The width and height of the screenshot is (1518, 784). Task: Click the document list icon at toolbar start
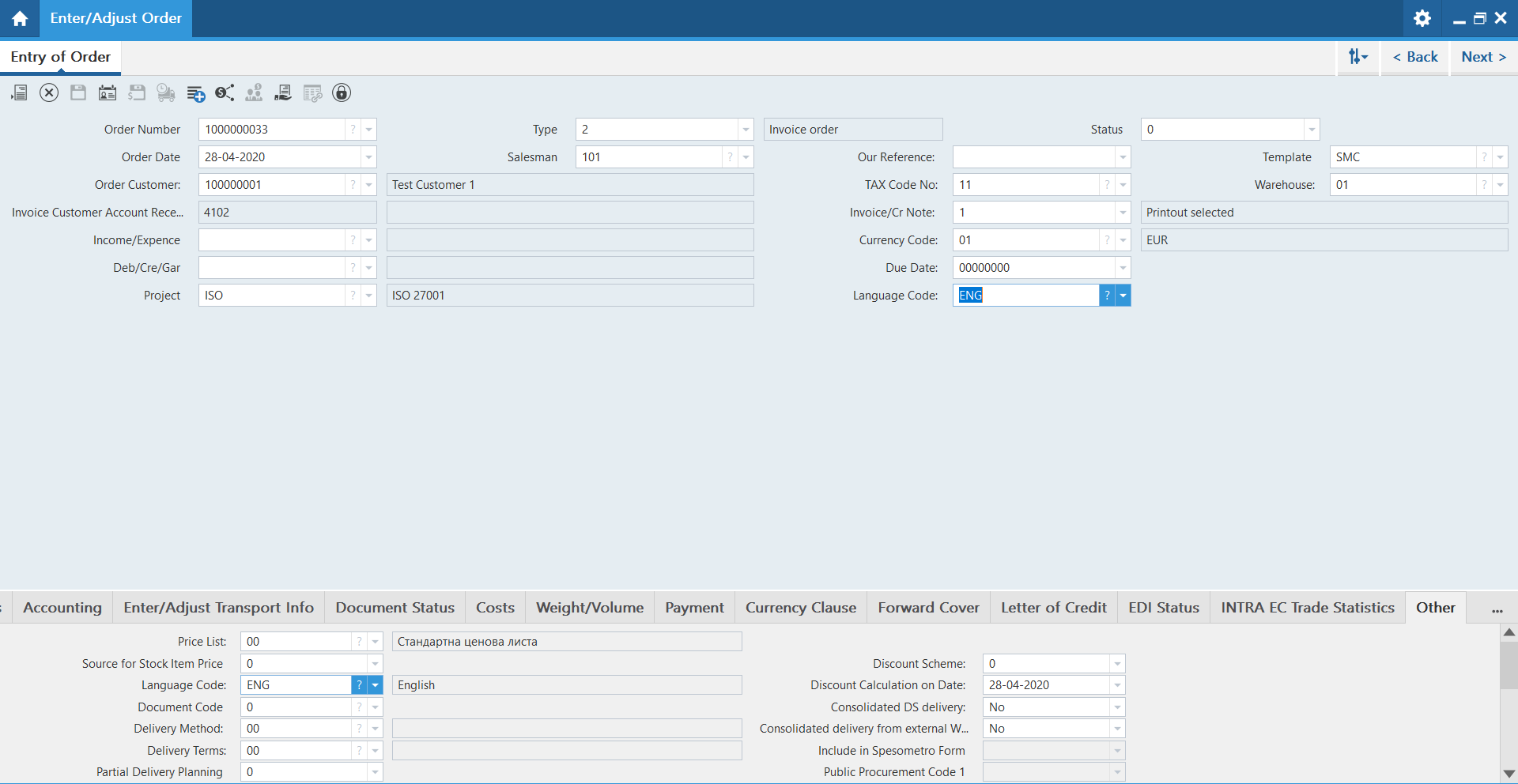(20, 93)
